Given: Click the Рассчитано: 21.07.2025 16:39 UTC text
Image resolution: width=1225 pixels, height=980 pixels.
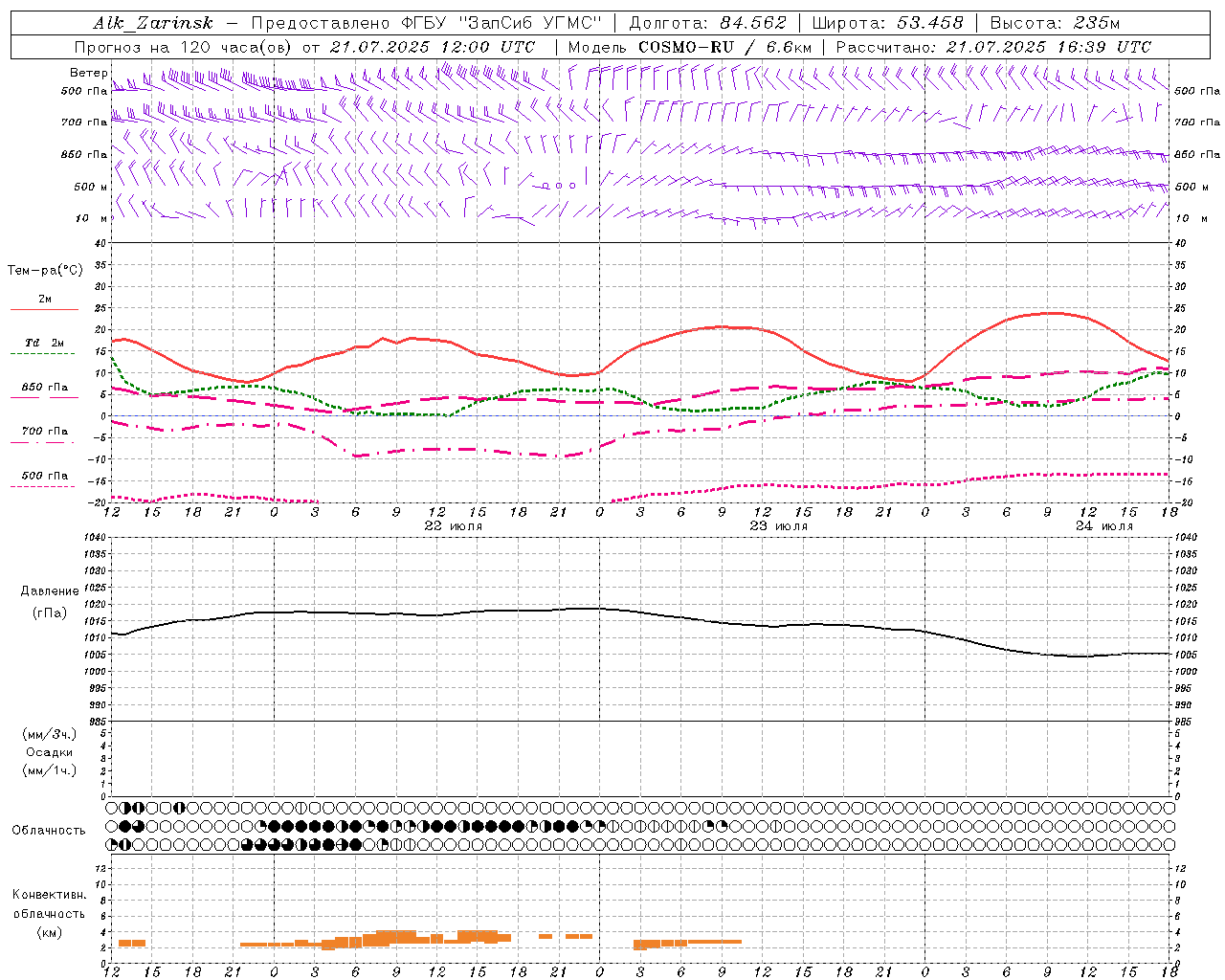Looking at the screenshot, I should (x=993, y=47).
